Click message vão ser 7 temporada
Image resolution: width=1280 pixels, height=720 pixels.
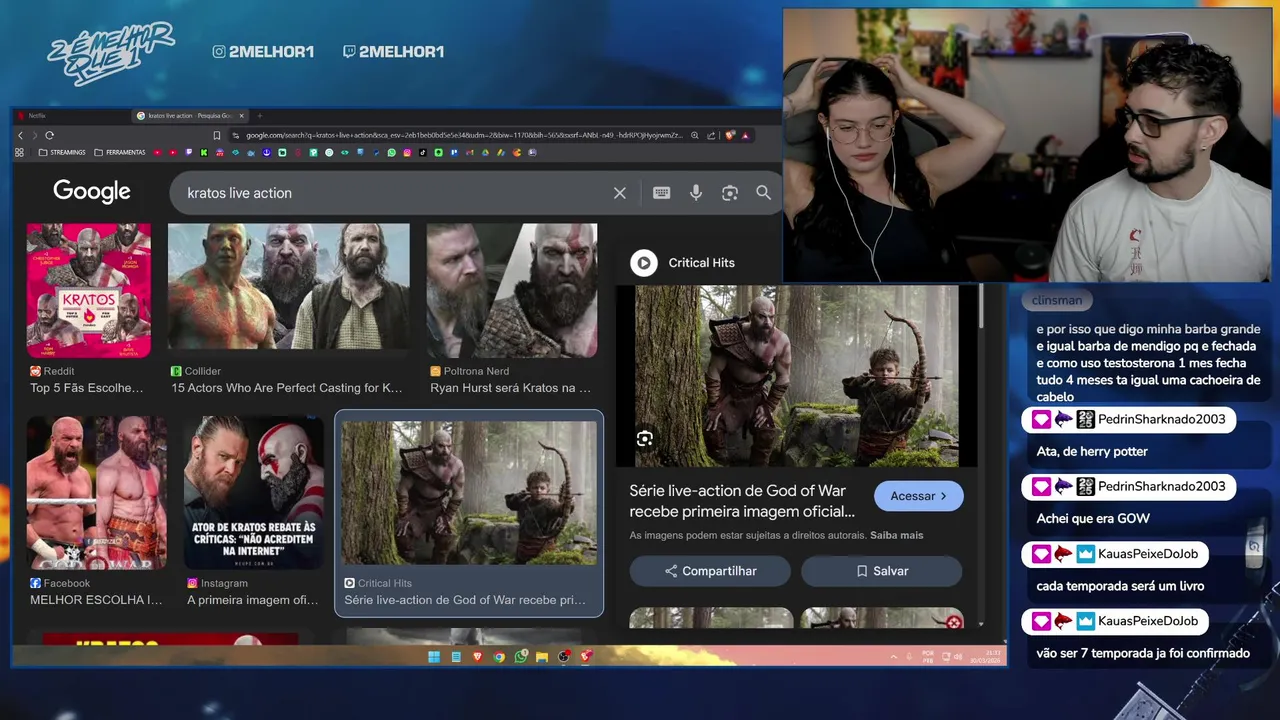(x=1143, y=653)
